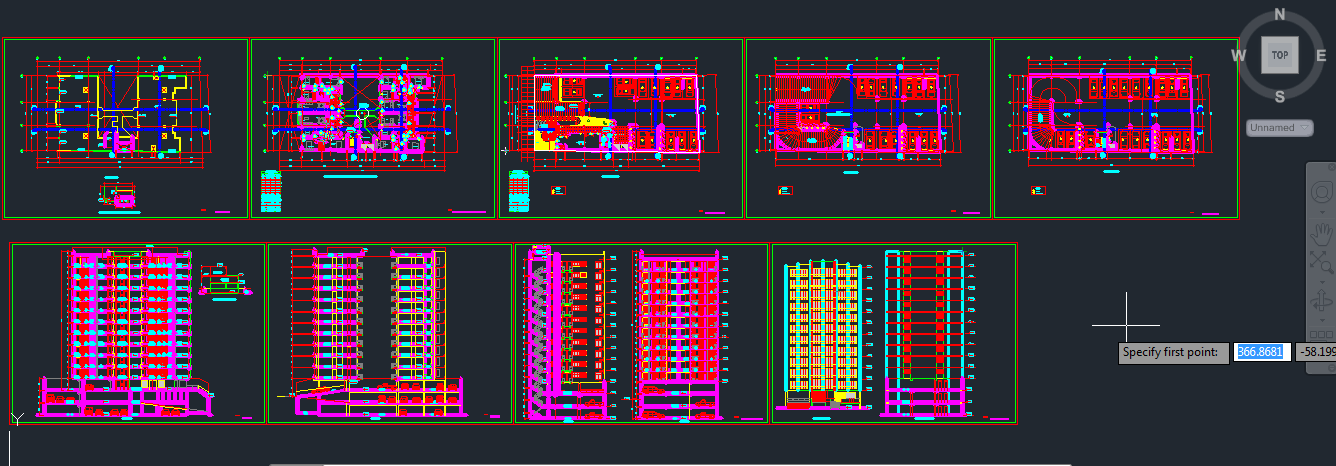Screen dimensions: 1336x466
Task: Click the UCS origin icon at bottom-left
Action: click(16, 418)
